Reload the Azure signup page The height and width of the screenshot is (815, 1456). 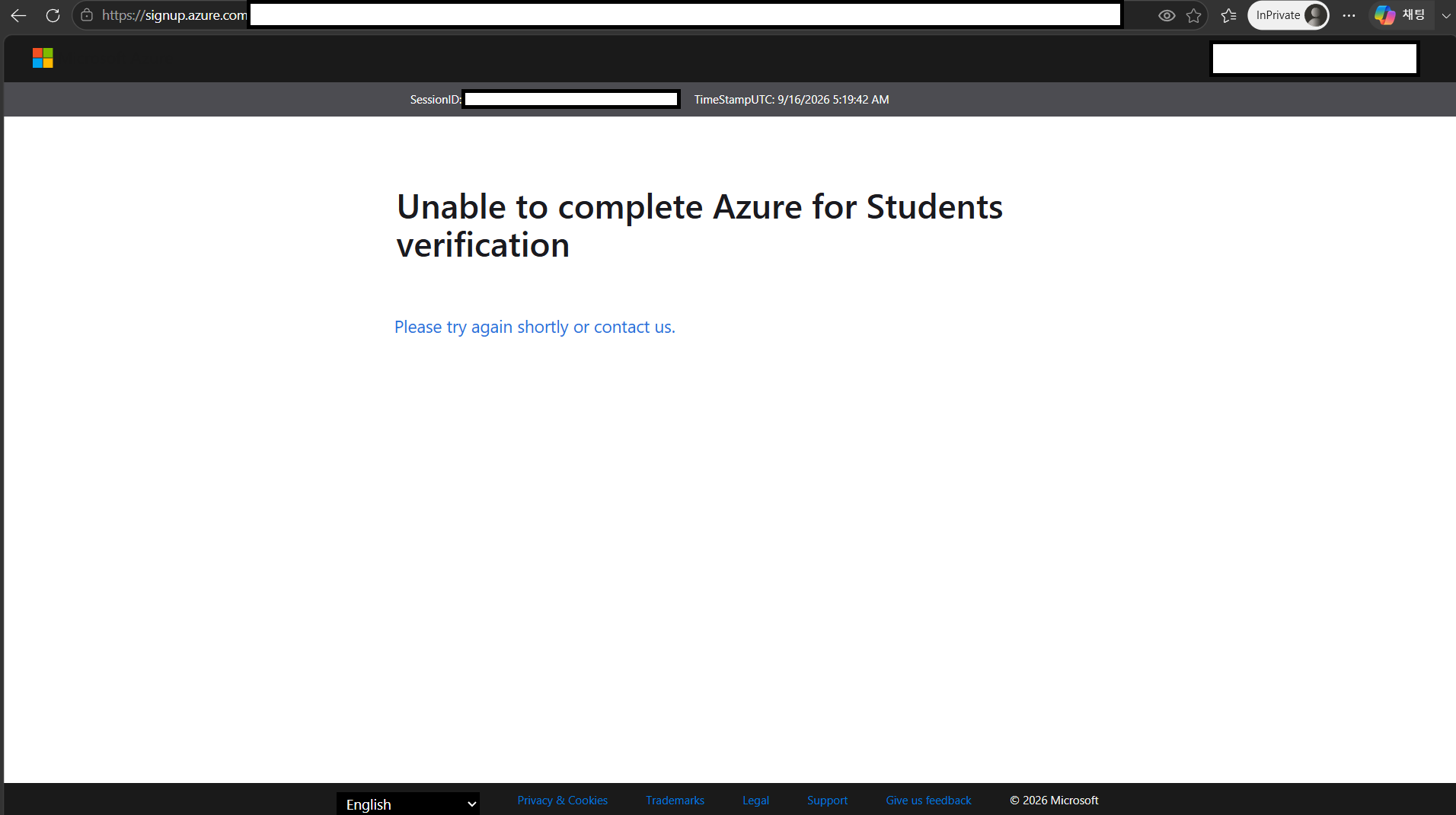point(53,15)
